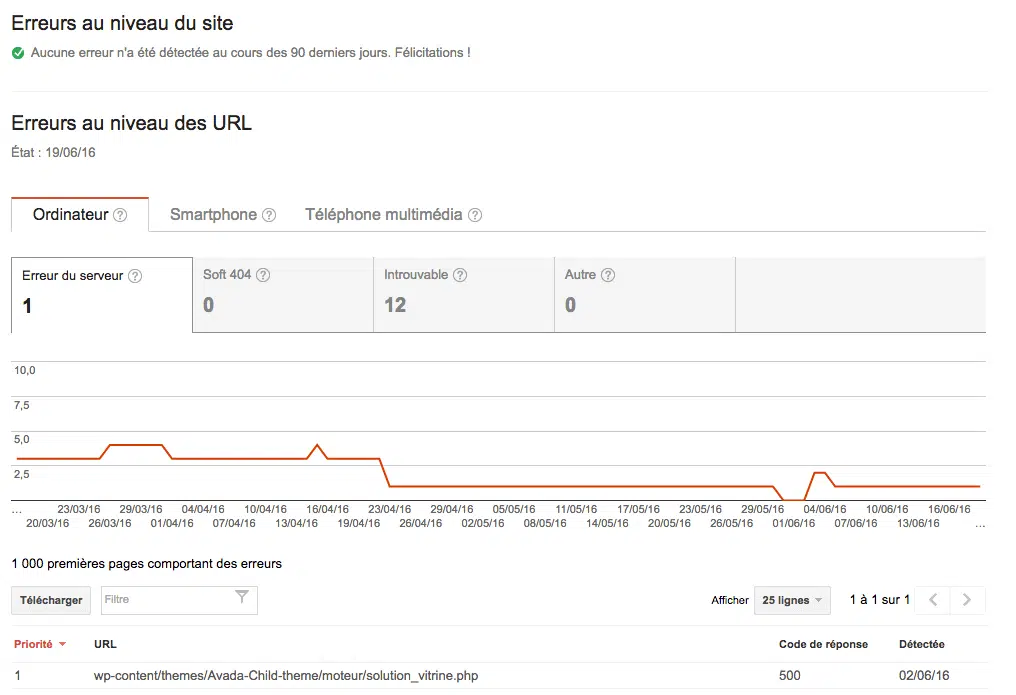Switch to the Smartphone tab
This screenshot has width=1016, height=695.
tap(213, 215)
